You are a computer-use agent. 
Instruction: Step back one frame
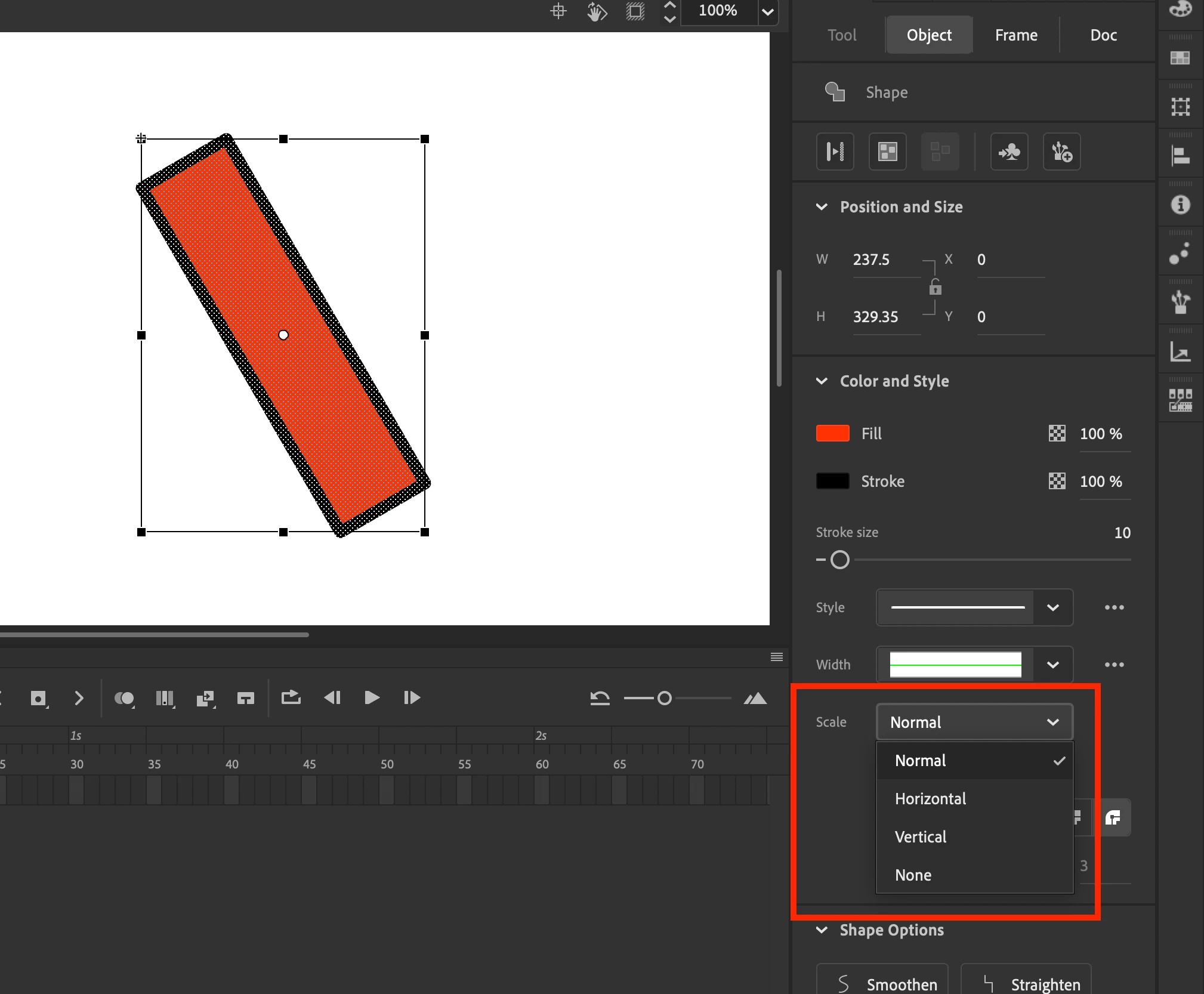point(332,697)
